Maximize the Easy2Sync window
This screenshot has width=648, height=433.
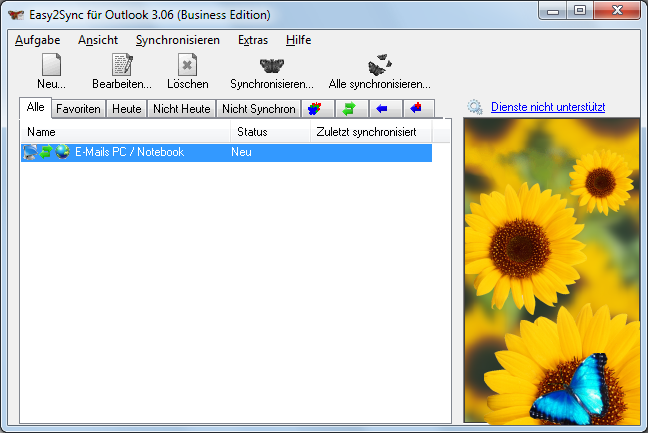click(580, 11)
